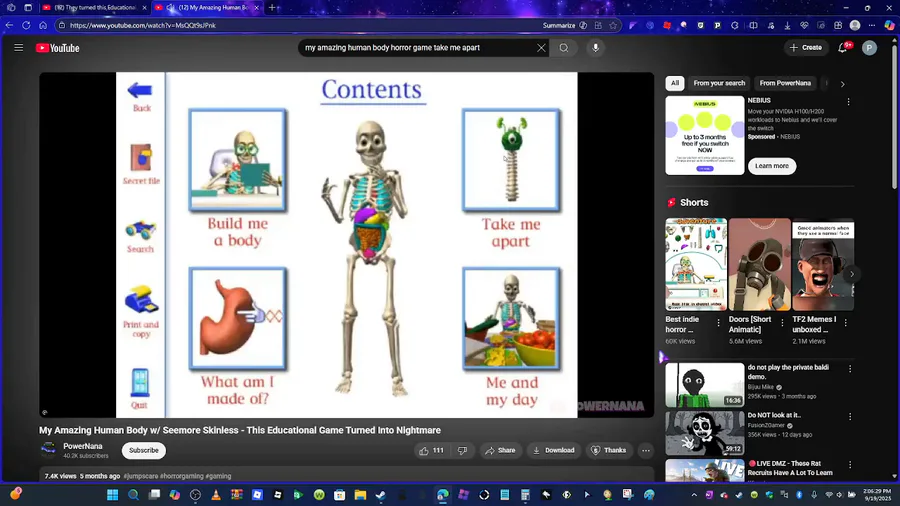Image resolution: width=900 pixels, height=506 pixels.
Task: Open Windows taskbar search
Action: [x=133, y=495]
